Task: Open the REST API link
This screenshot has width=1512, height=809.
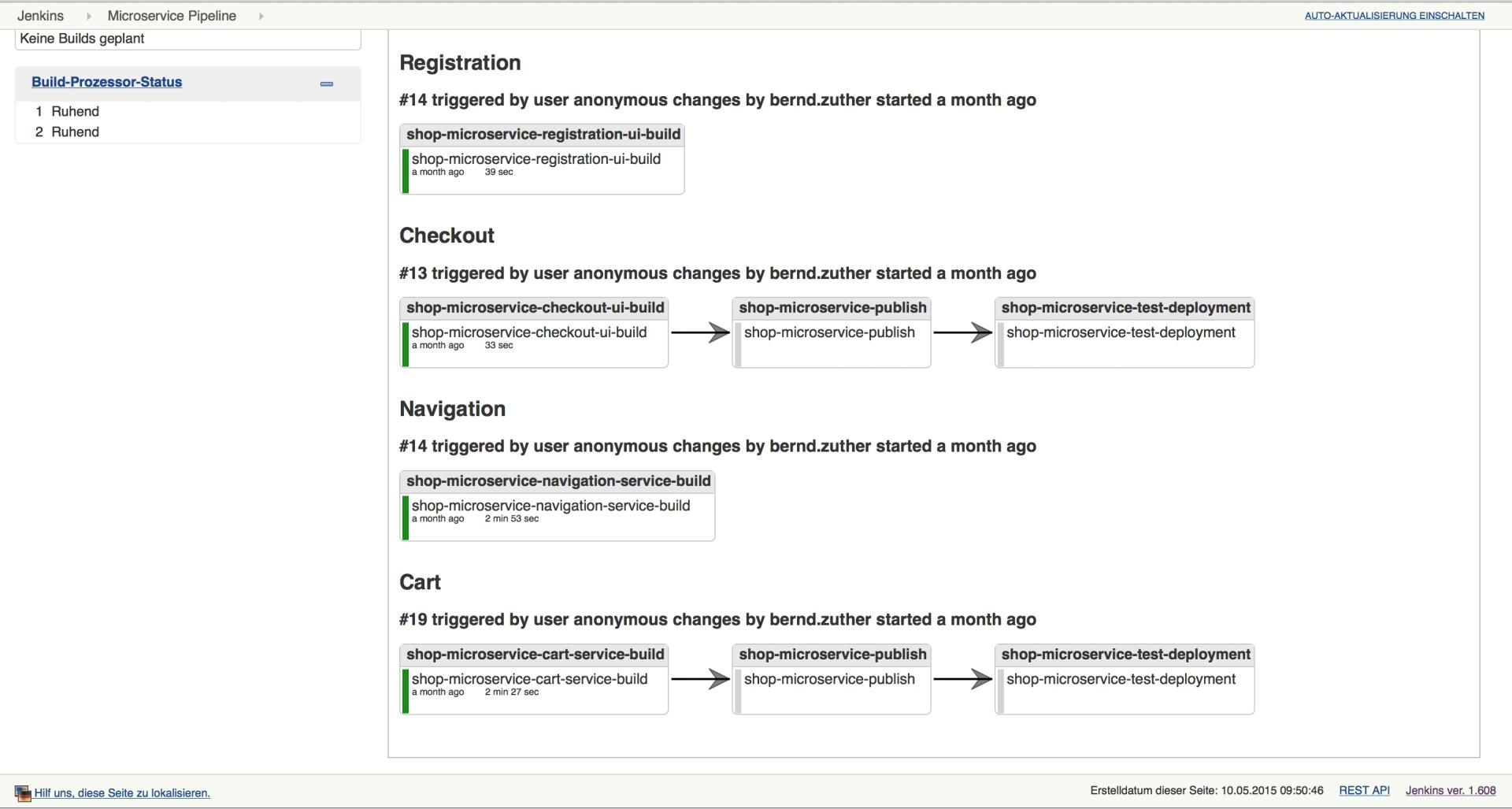Action: point(1364,791)
